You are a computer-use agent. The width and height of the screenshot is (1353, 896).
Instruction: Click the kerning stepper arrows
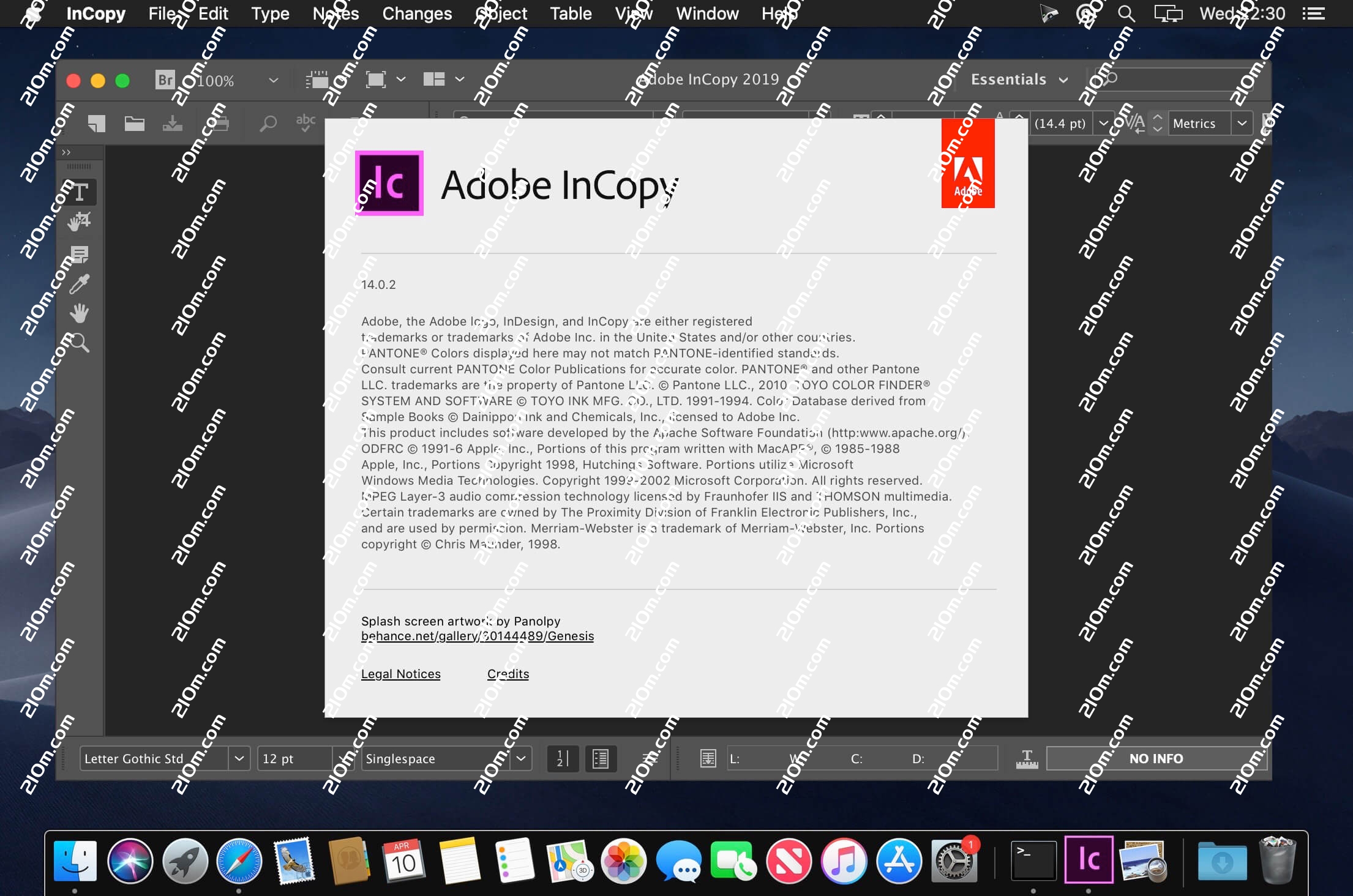1157,123
